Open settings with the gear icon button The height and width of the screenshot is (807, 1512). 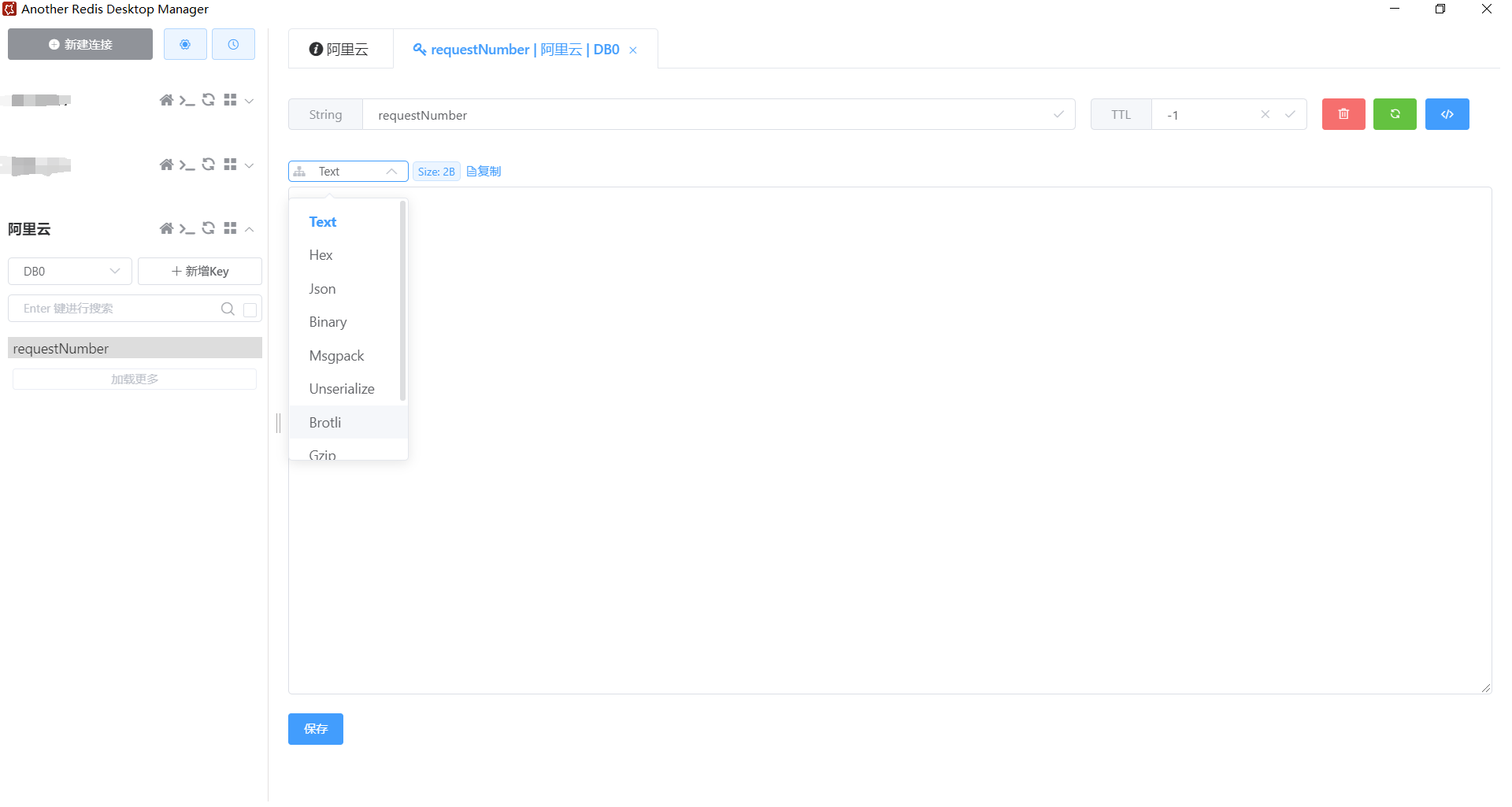tap(185, 44)
